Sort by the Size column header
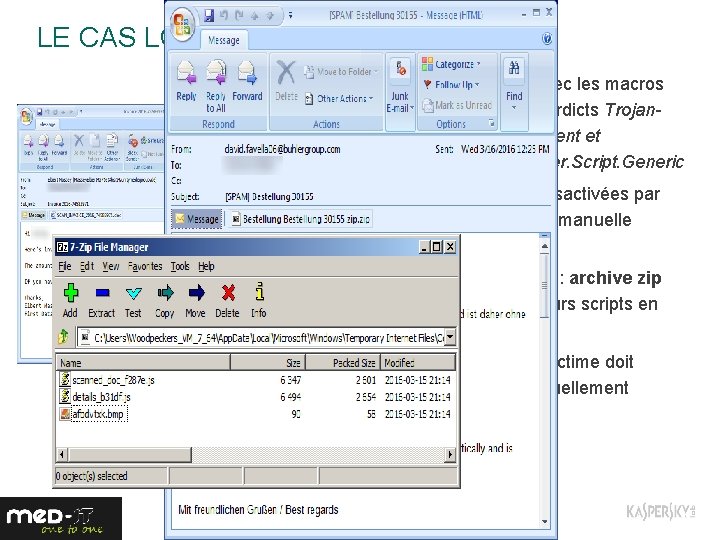 click(x=268, y=363)
